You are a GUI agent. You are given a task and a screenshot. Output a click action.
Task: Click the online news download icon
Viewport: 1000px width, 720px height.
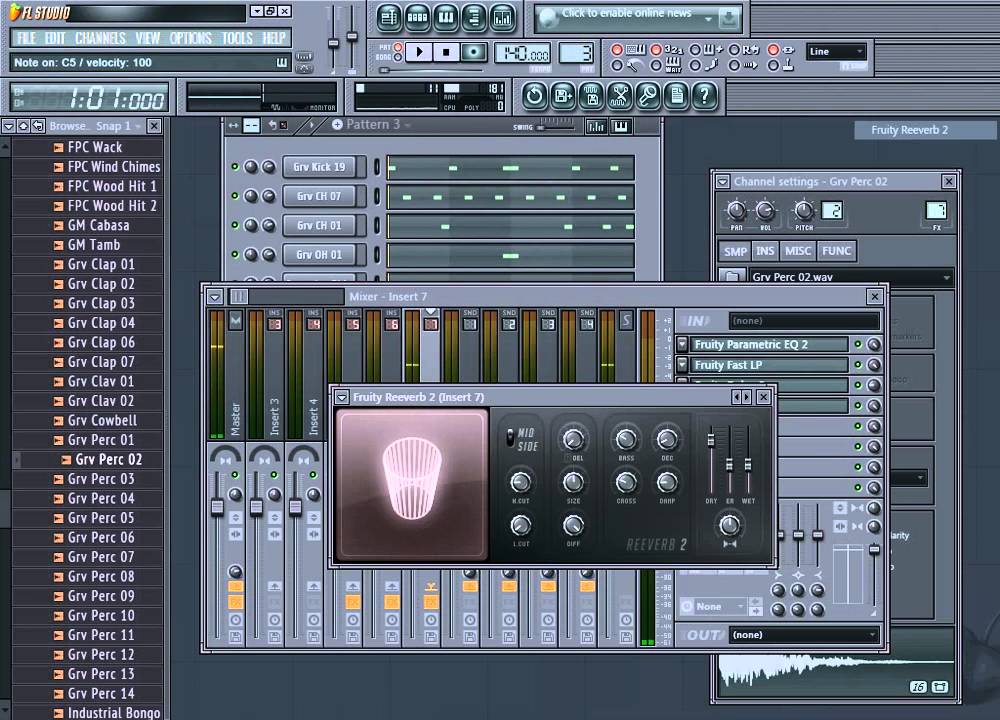tap(728, 18)
